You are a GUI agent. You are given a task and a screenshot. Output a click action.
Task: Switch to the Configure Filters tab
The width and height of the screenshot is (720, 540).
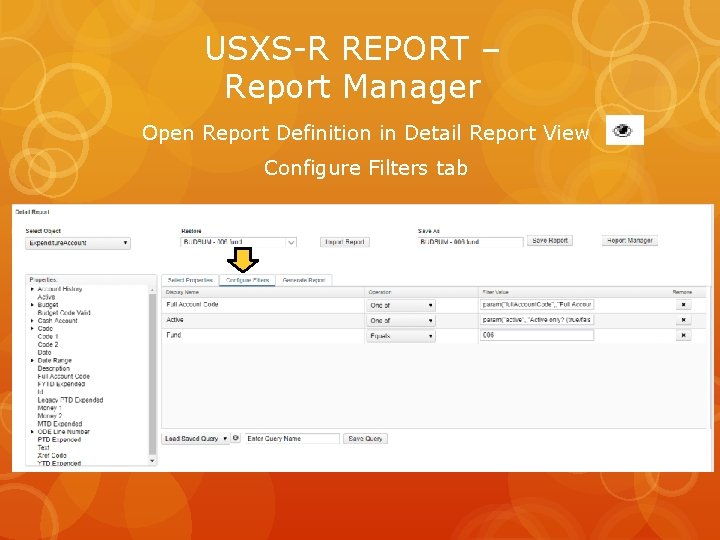click(x=247, y=280)
